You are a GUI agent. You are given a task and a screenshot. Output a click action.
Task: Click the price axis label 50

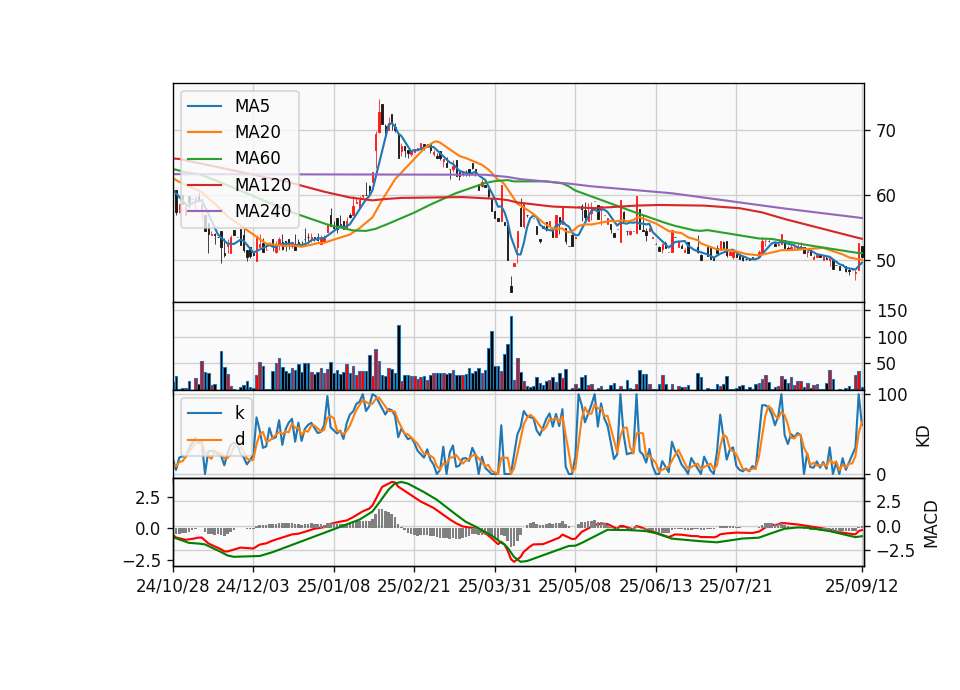[x=886, y=261]
